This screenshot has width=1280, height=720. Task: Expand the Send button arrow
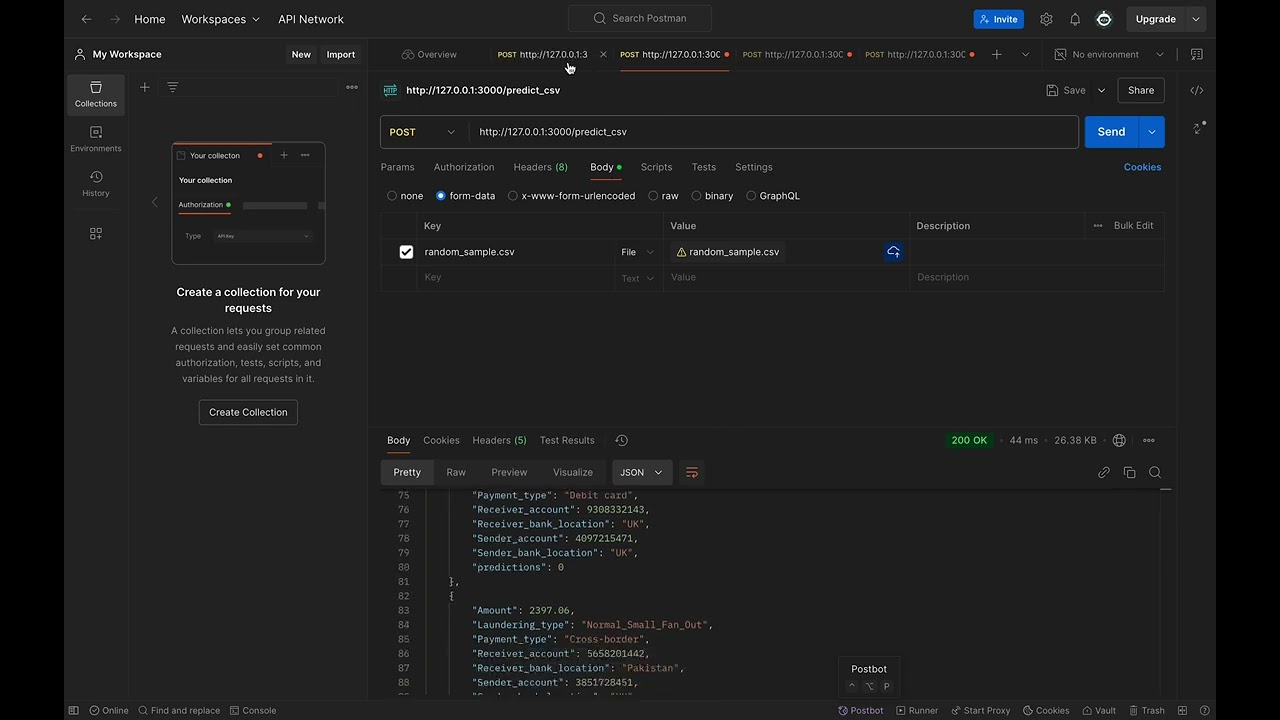pos(1151,132)
